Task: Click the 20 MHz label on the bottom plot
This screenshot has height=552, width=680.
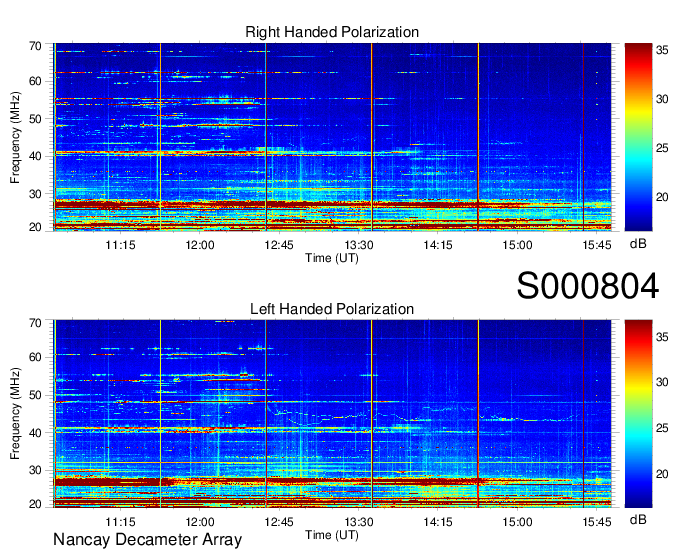Action: 35,504
